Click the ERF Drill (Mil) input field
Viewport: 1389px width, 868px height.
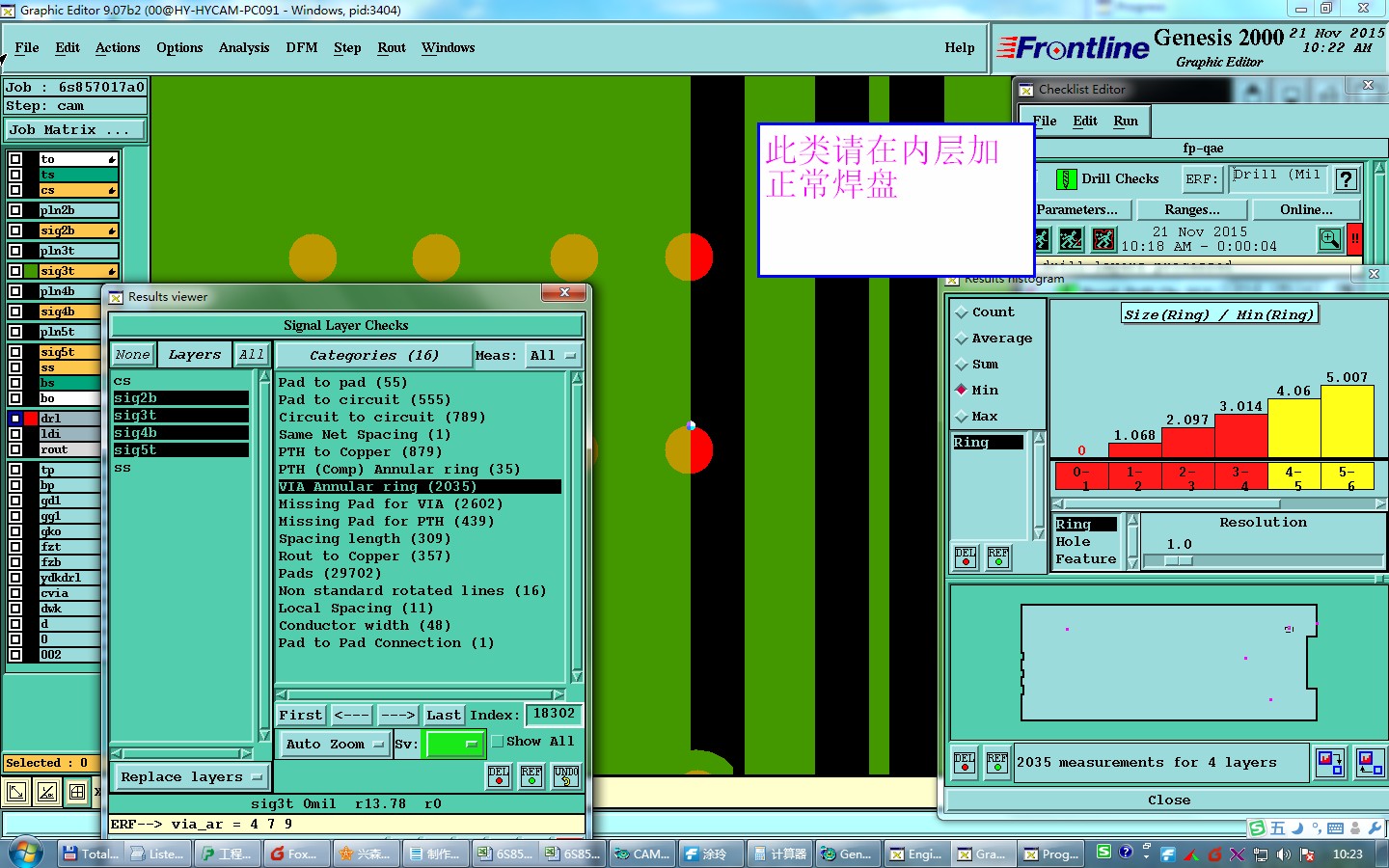(x=1278, y=178)
